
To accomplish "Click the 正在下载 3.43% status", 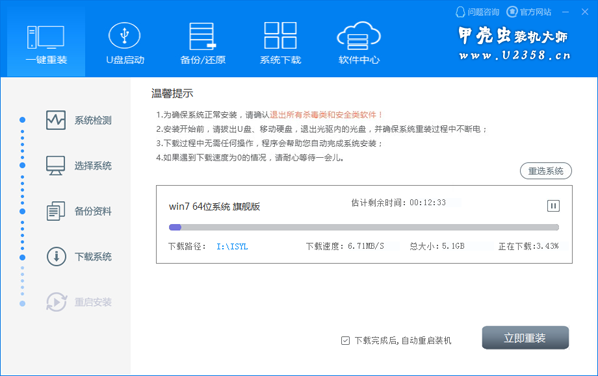I will [529, 246].
